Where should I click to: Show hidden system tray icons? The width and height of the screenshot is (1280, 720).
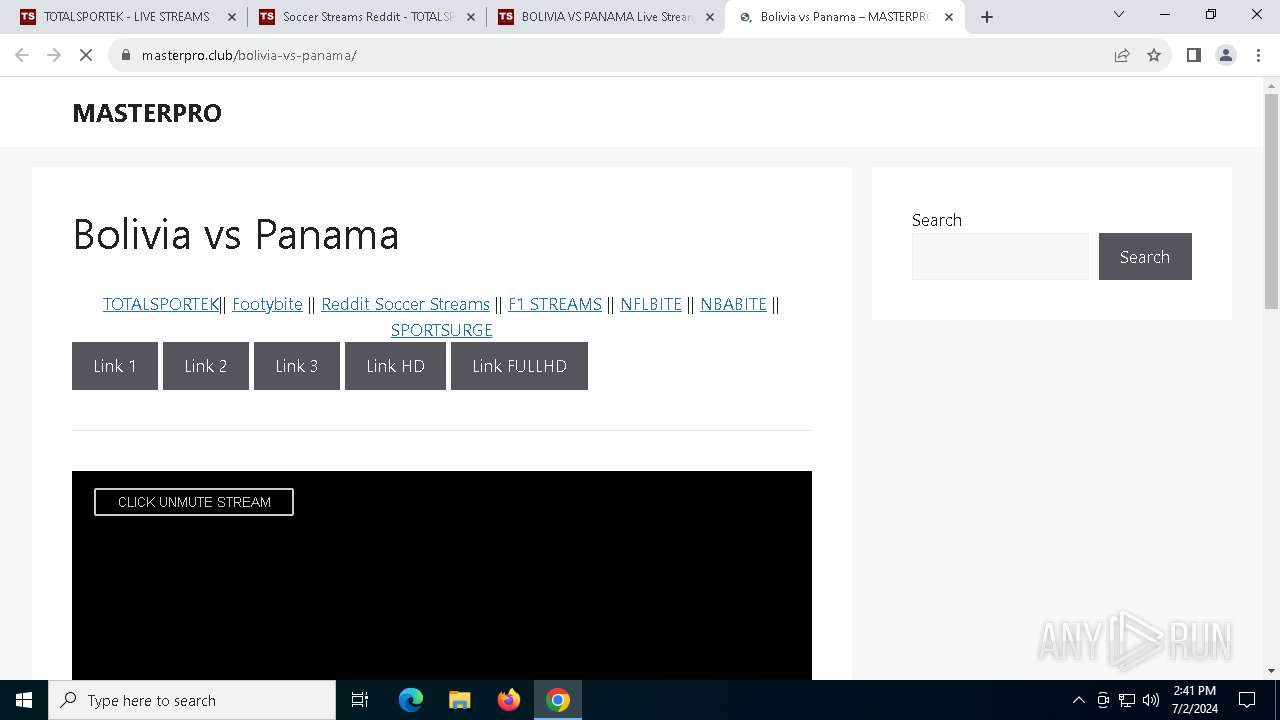1078,700
